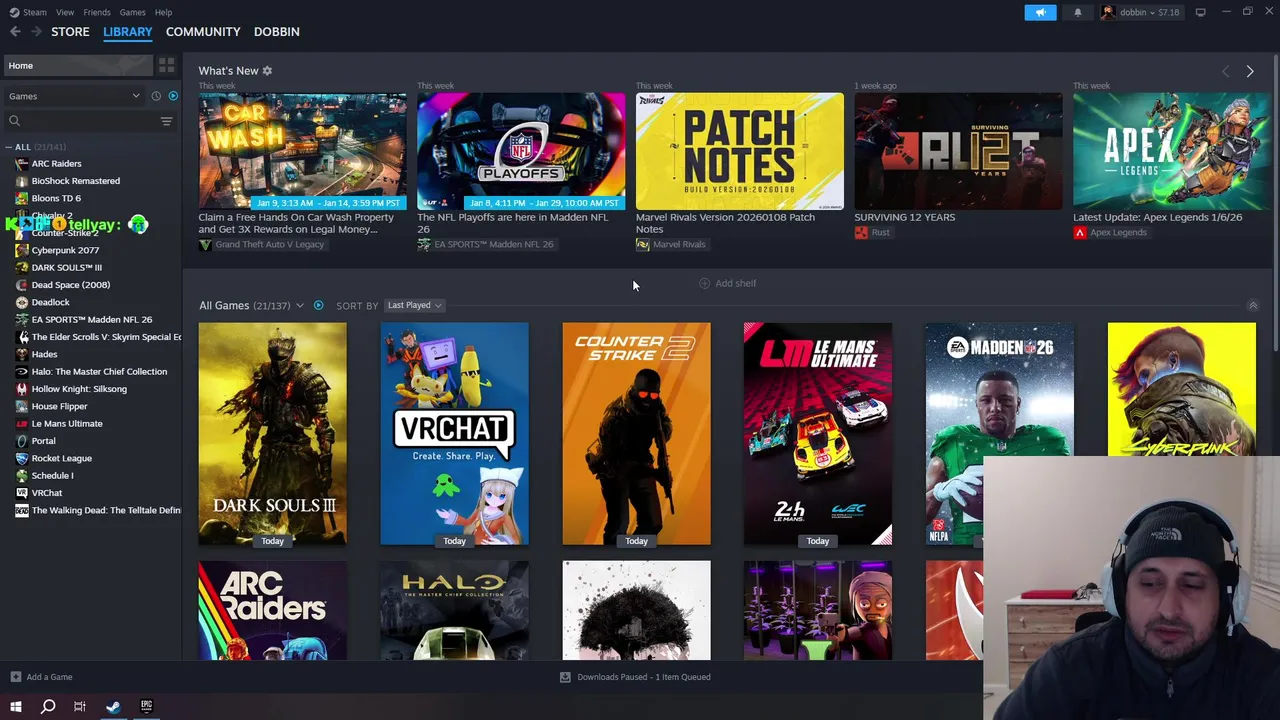Screen dimensions: 1280x720
Task: Open Dark Souls III game cover
Action: coord(272,434)
